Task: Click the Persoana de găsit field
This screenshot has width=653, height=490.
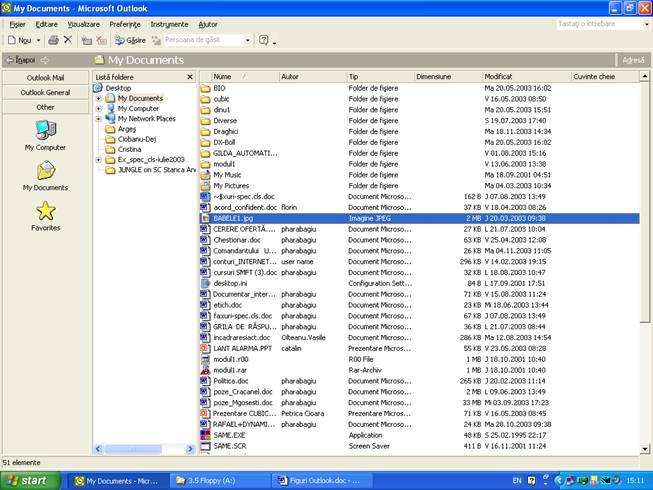Action: click(x=203, y=40)
